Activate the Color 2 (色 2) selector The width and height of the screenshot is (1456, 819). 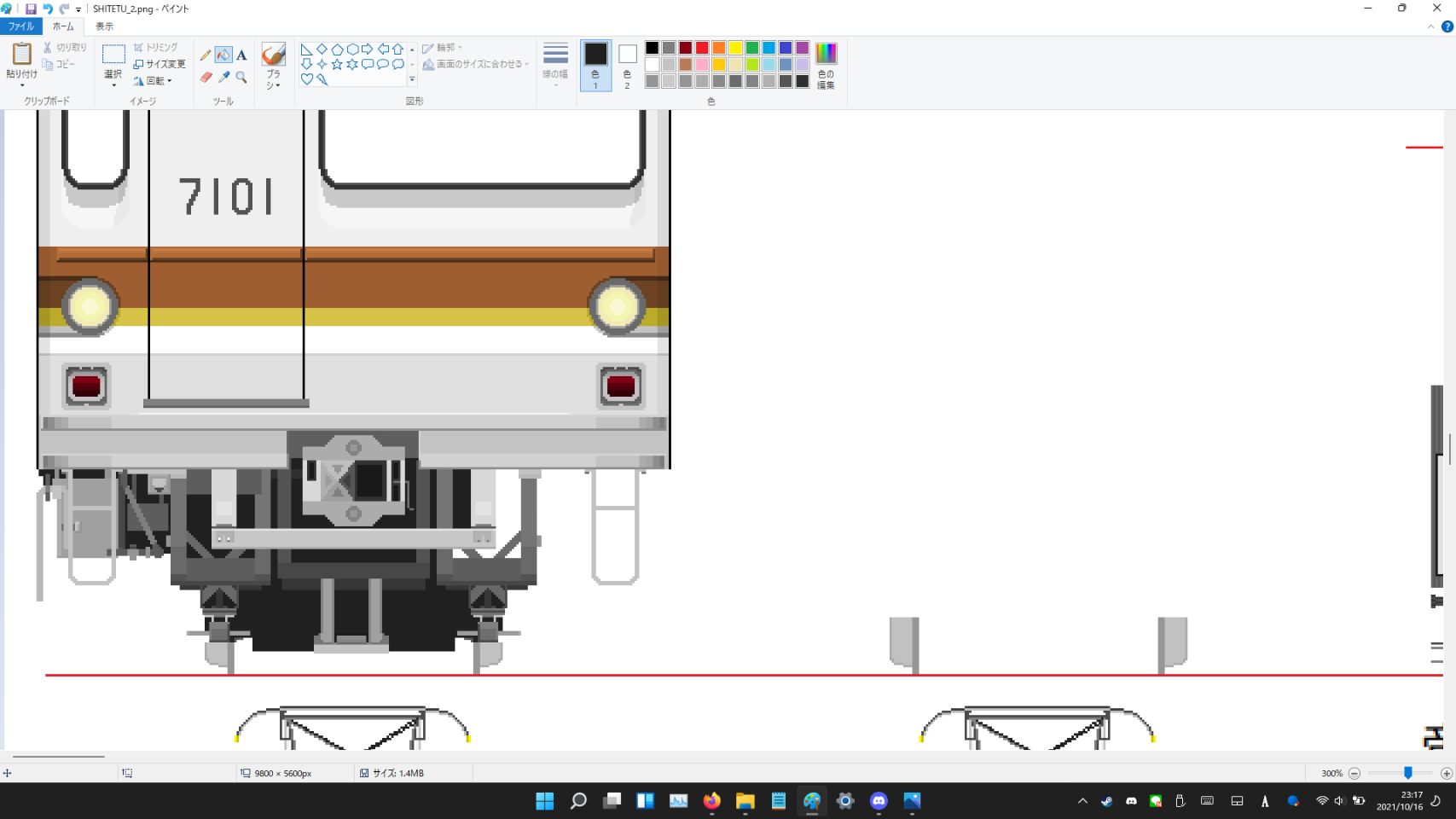point(627,65)
